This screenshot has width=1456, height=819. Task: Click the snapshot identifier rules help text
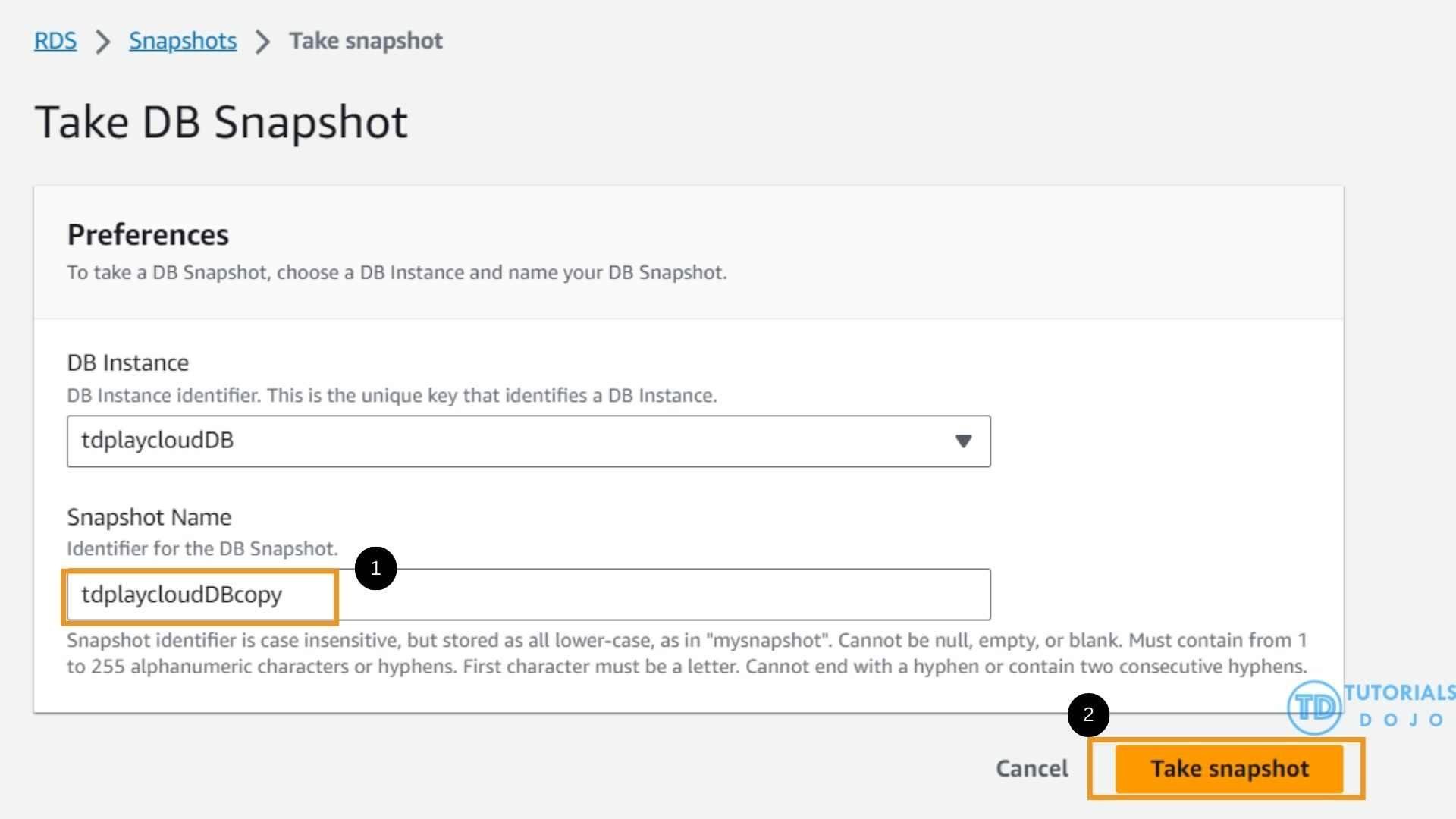[686, 654]
